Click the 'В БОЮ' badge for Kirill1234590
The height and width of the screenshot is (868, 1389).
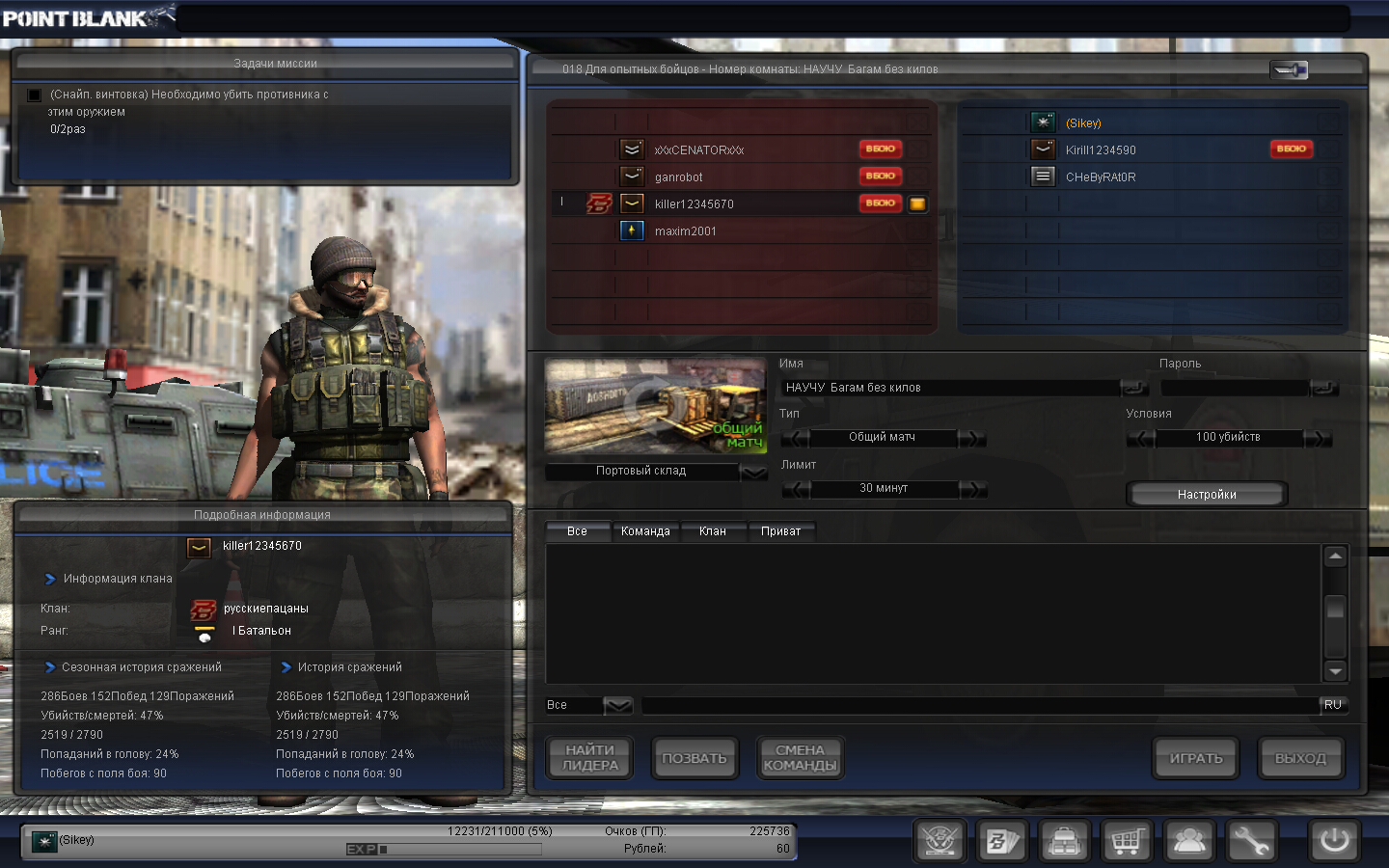(x=1292, y=149)
